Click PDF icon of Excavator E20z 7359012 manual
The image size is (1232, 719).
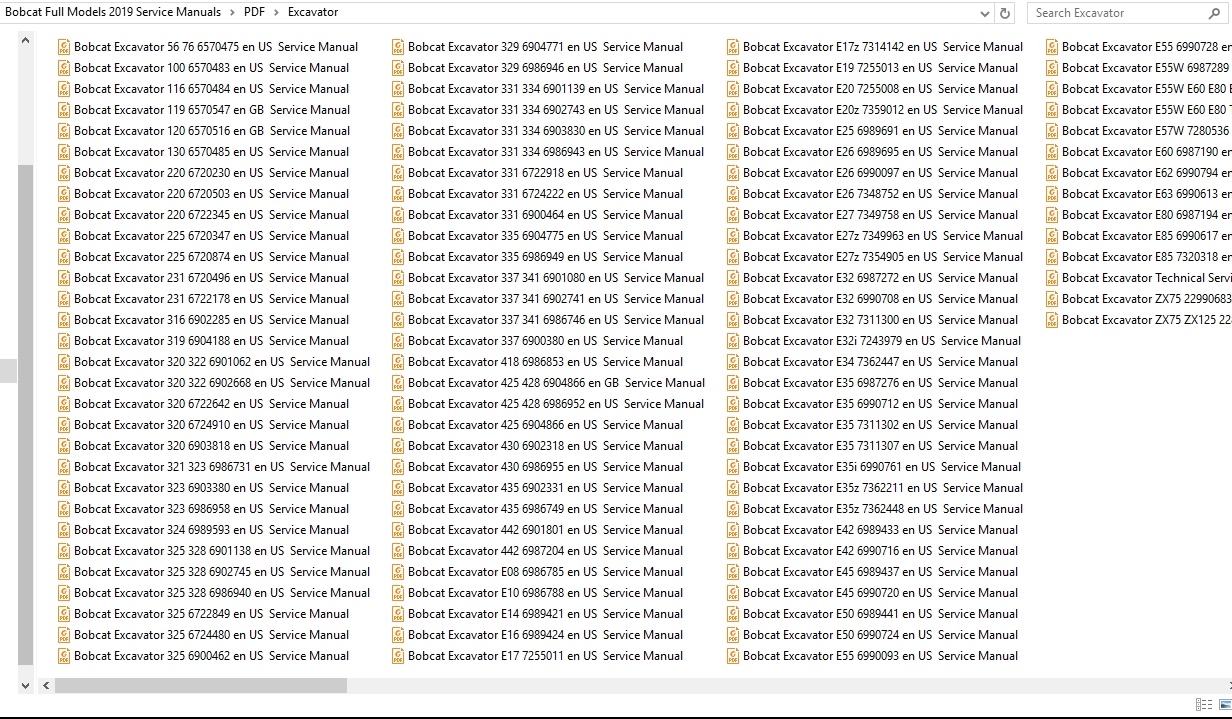point(733,110)
